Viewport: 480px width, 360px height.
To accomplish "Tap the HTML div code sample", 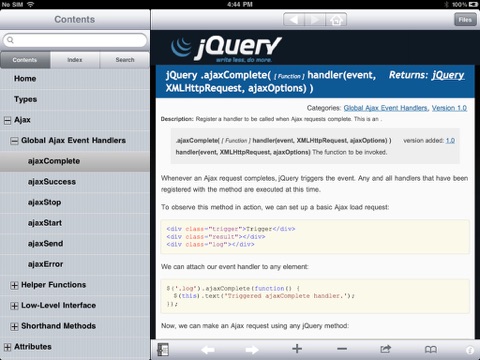I will [x=315, y=237].
